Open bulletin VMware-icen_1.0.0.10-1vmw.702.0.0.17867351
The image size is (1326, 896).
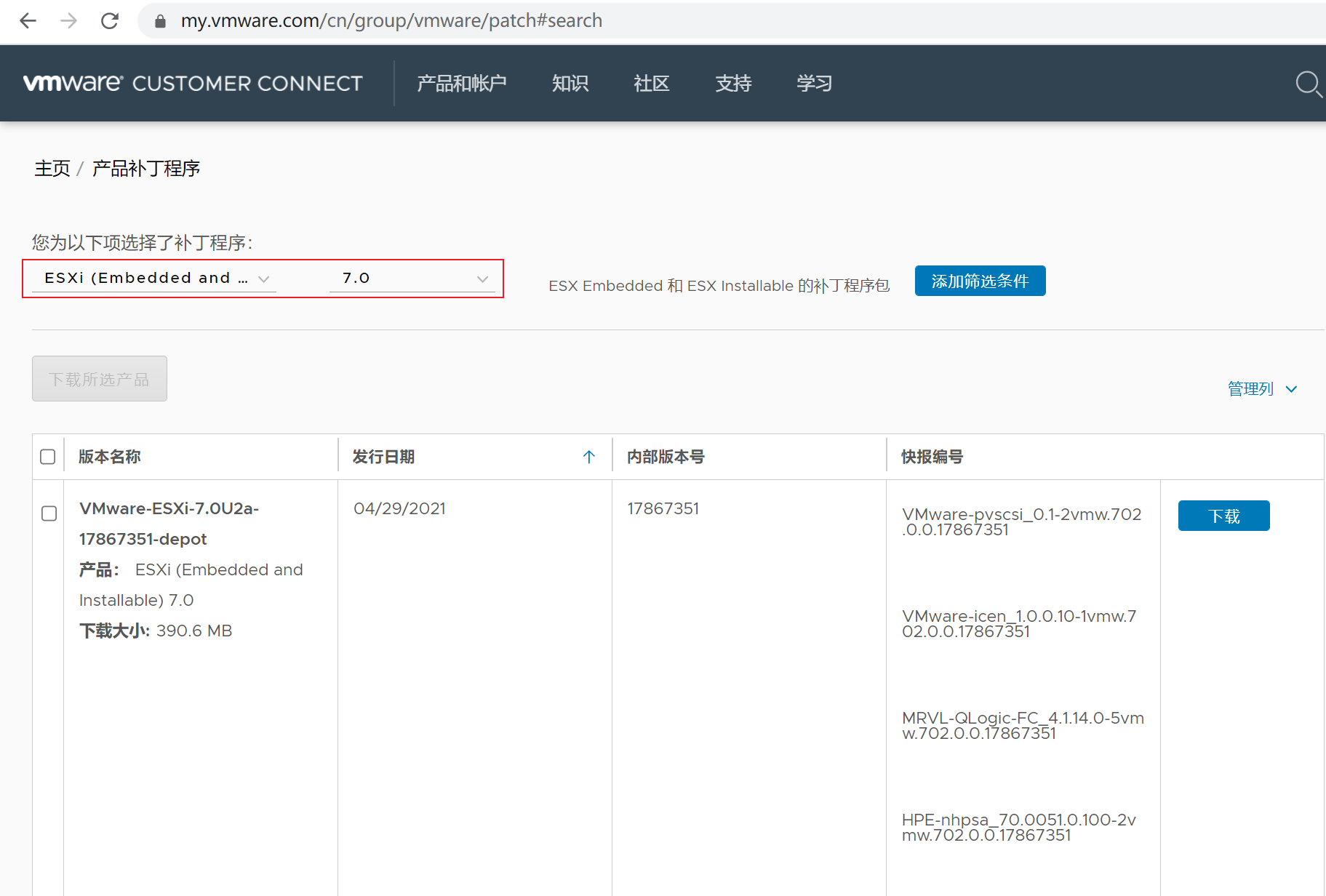[x=1018, y=624]
